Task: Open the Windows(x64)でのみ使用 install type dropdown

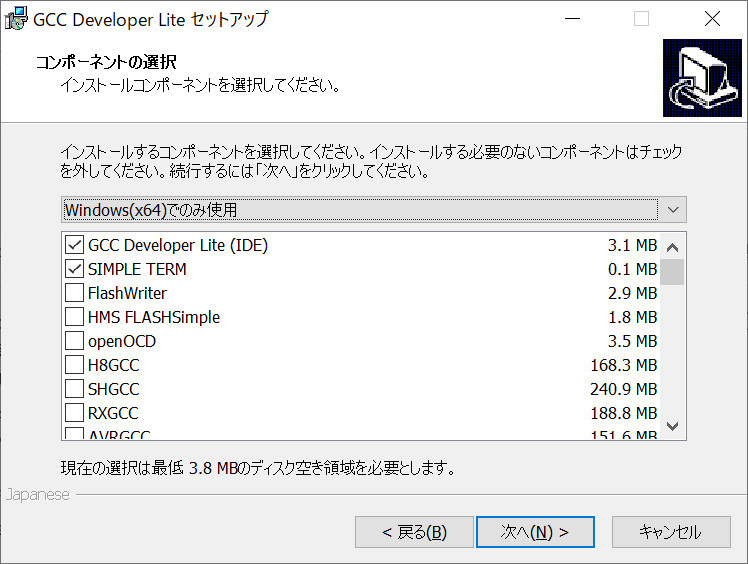Action: tap(374, 209)
